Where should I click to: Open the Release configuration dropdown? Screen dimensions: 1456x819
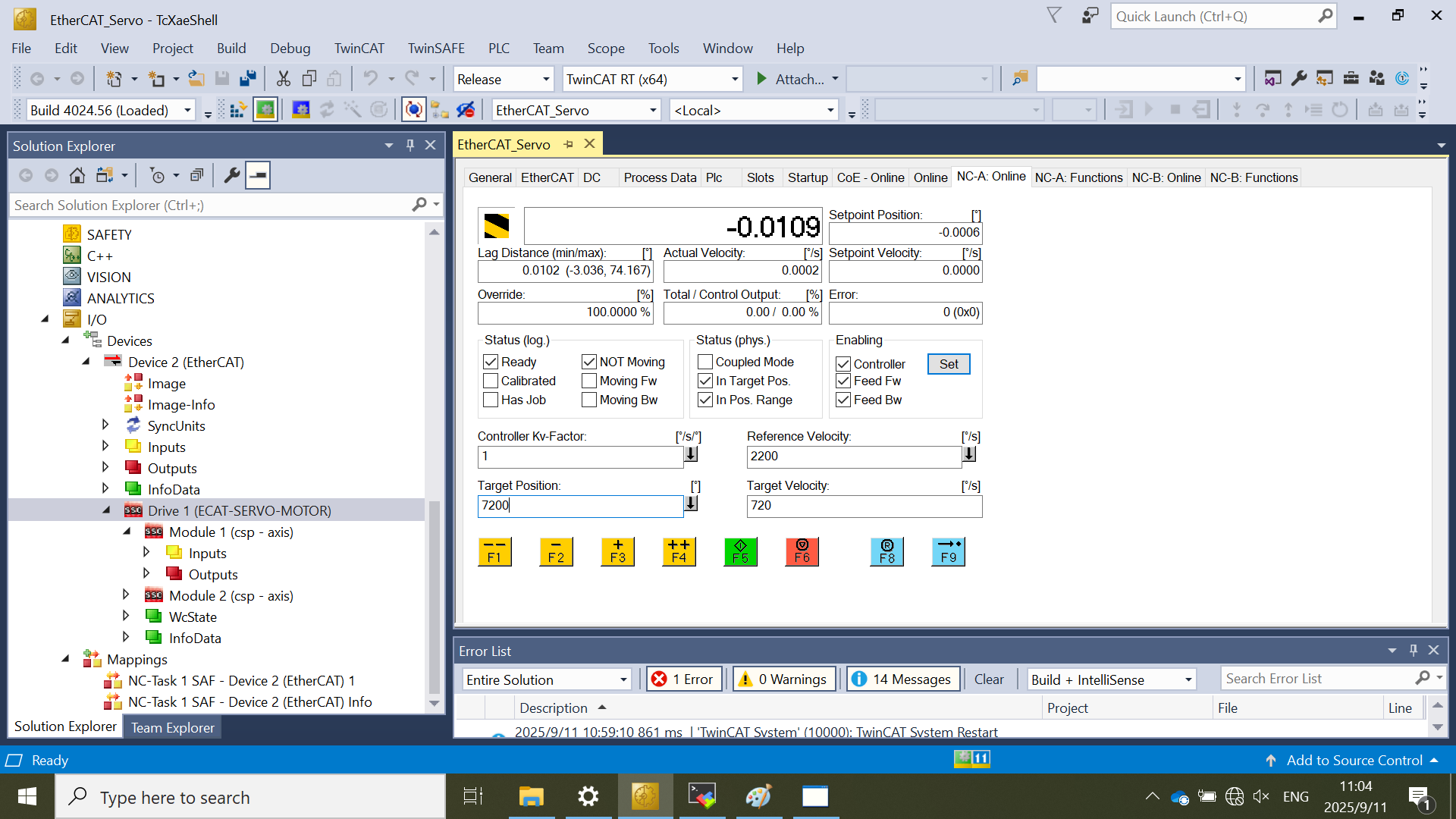point(545,79)
